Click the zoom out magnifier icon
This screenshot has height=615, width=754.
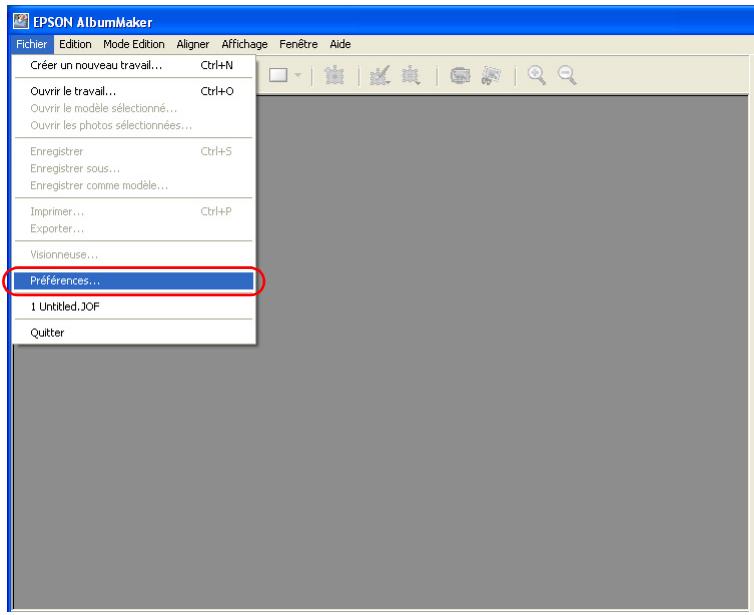567,75
